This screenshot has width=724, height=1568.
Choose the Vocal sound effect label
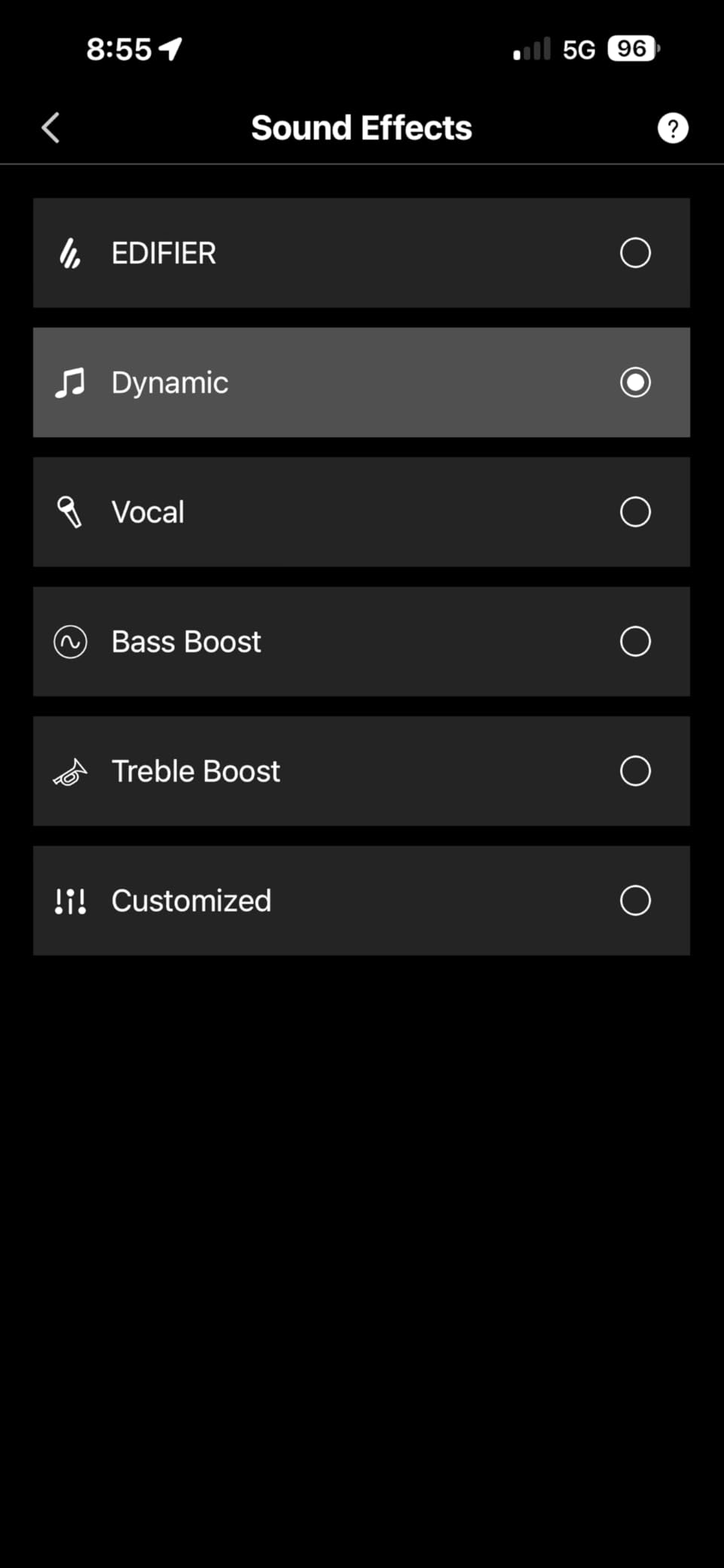[x=148, y=512]
